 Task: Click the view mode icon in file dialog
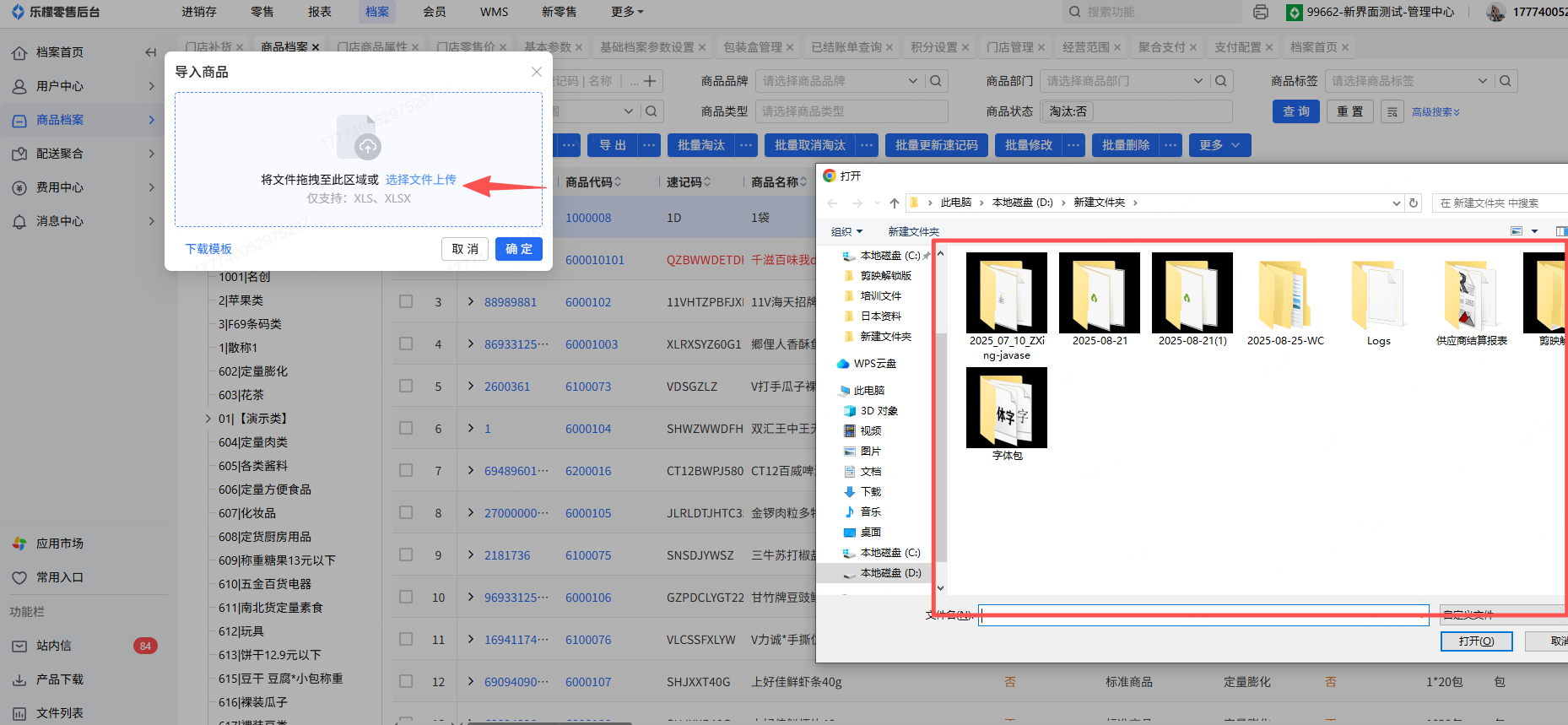pyautogui.click(x=1517, y=231)
